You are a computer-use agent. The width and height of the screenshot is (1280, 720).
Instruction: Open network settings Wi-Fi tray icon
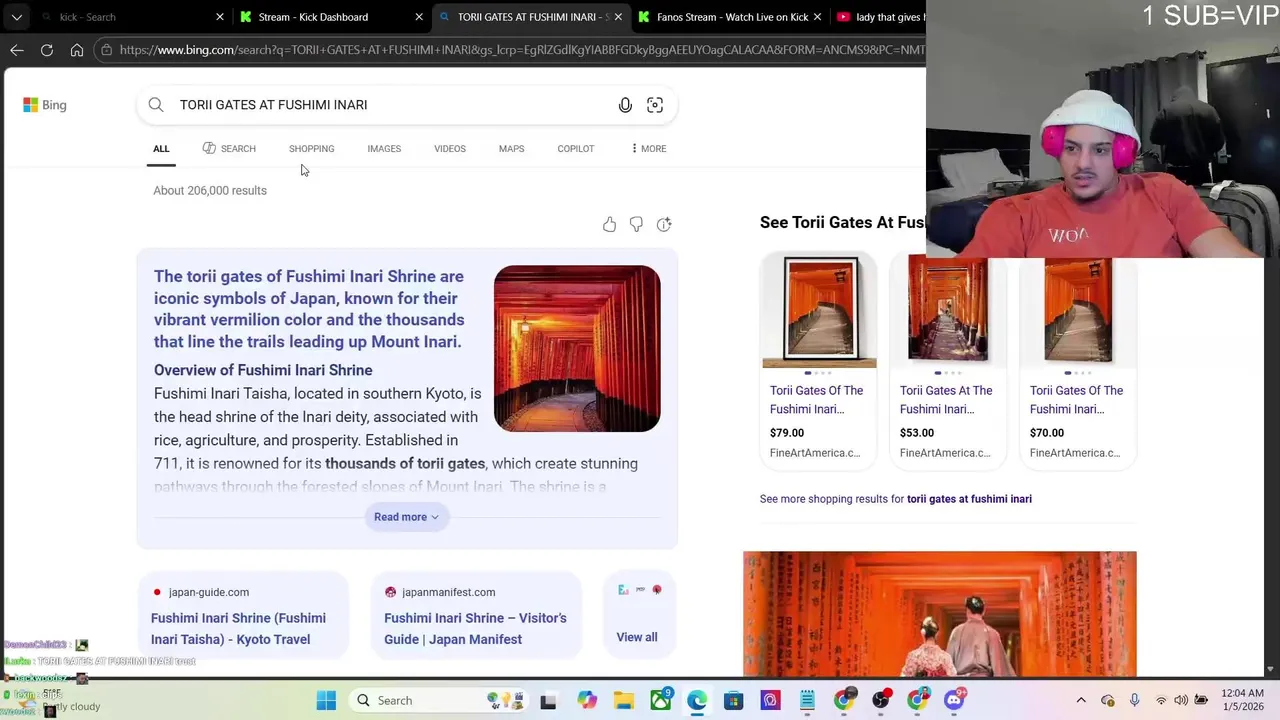1161,701
